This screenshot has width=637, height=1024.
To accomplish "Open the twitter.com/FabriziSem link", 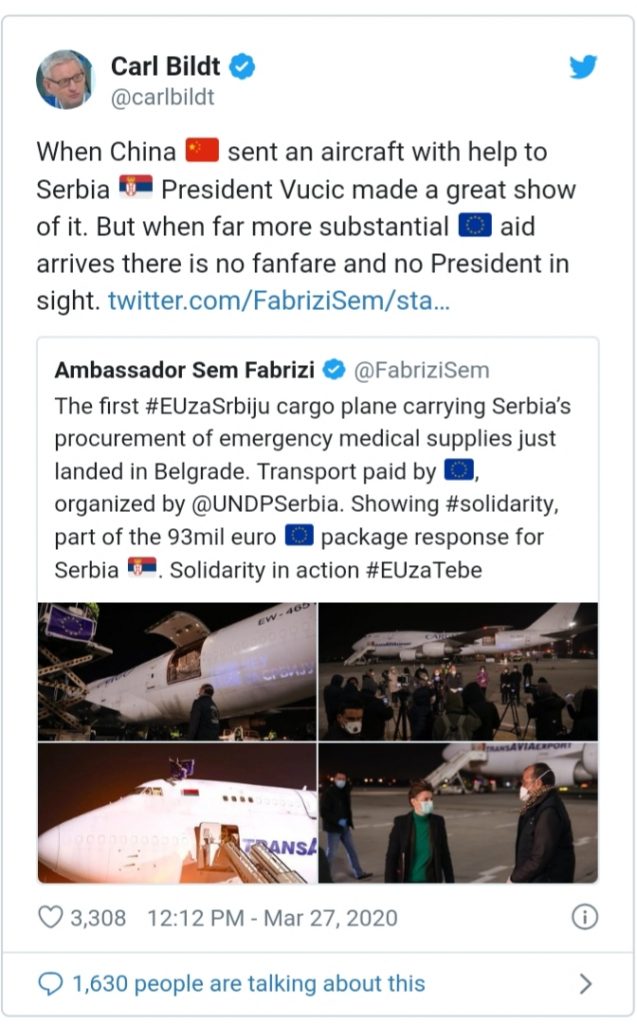I will (x=278, y=300).
